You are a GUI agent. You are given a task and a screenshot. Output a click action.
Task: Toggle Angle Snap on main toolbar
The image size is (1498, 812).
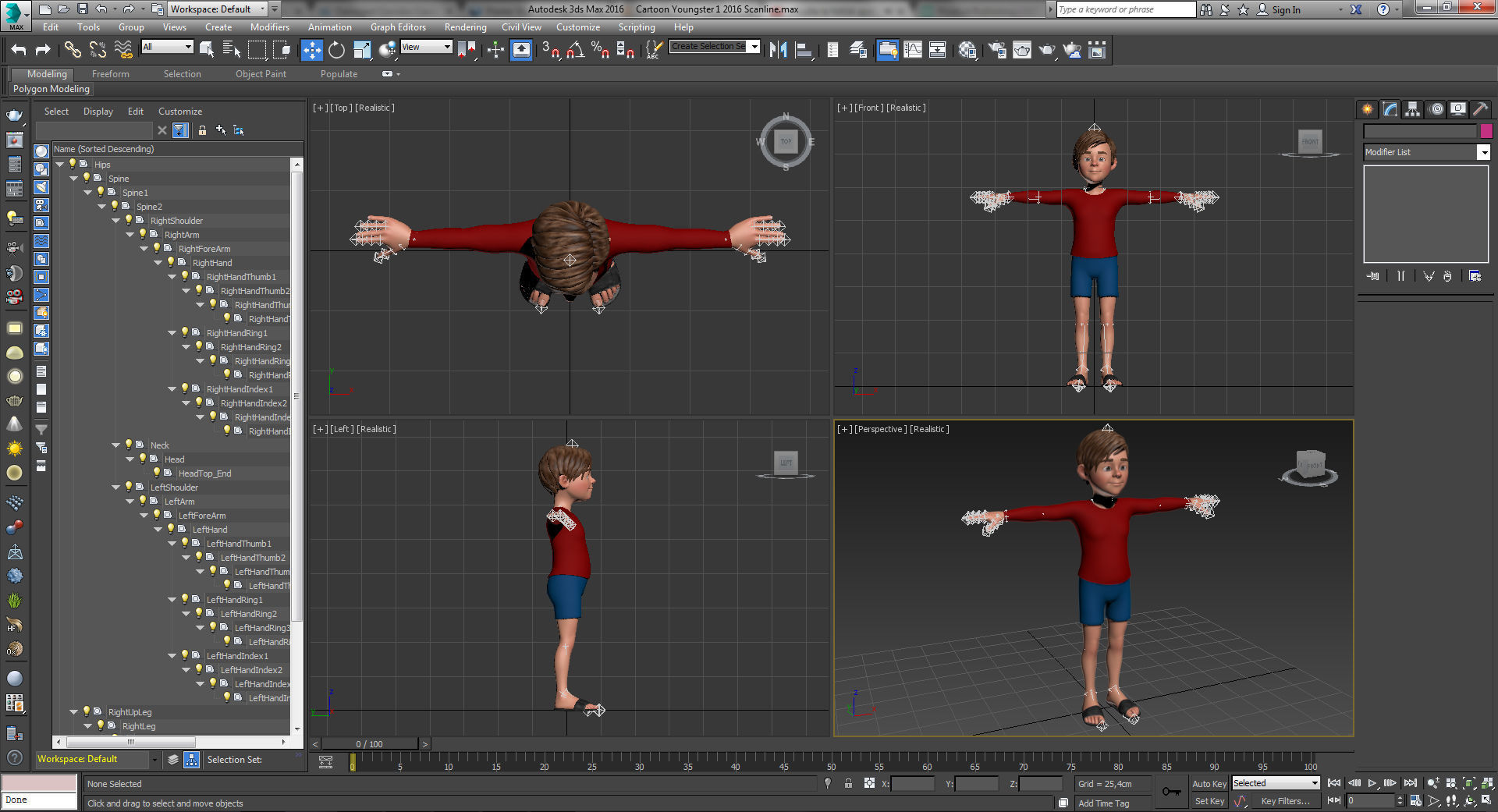pyautogui.click(x=576, y=51)
